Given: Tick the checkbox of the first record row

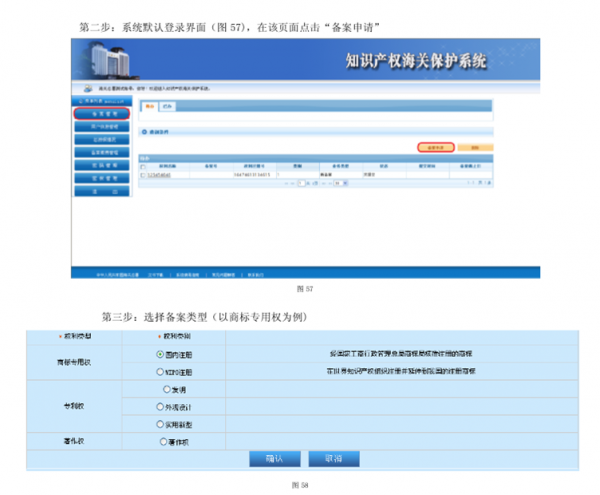Looking at the screenshot, I should [x=144, y=174].
